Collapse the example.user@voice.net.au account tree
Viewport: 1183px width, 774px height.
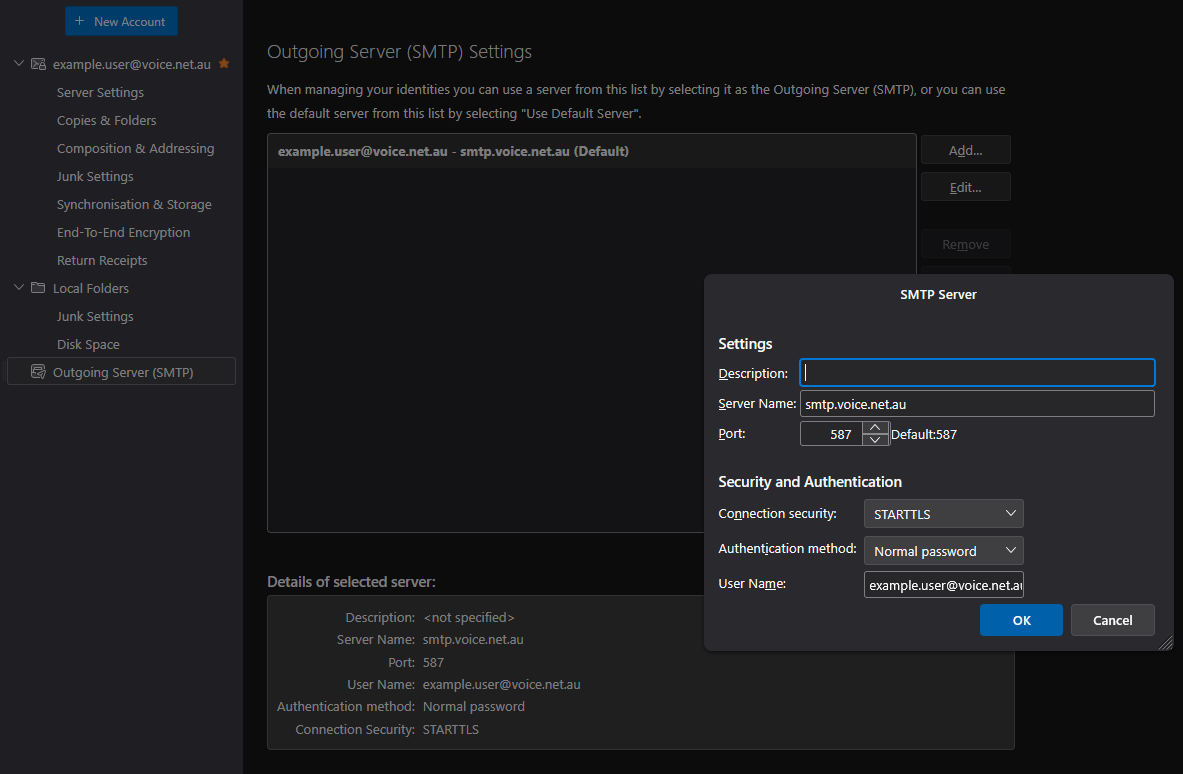(18, 64)
